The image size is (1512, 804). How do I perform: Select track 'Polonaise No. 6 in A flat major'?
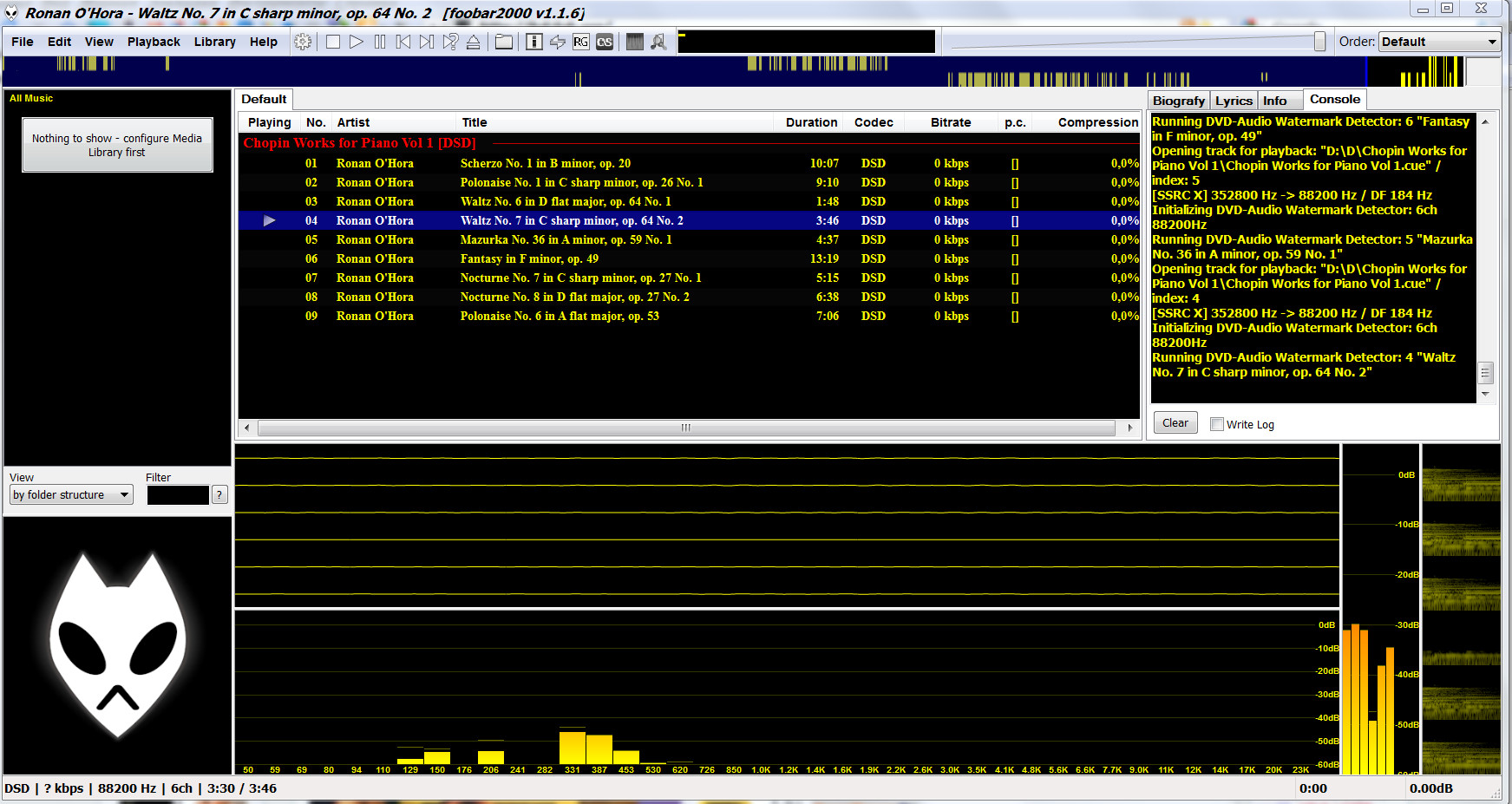click(x=560, y=316)
